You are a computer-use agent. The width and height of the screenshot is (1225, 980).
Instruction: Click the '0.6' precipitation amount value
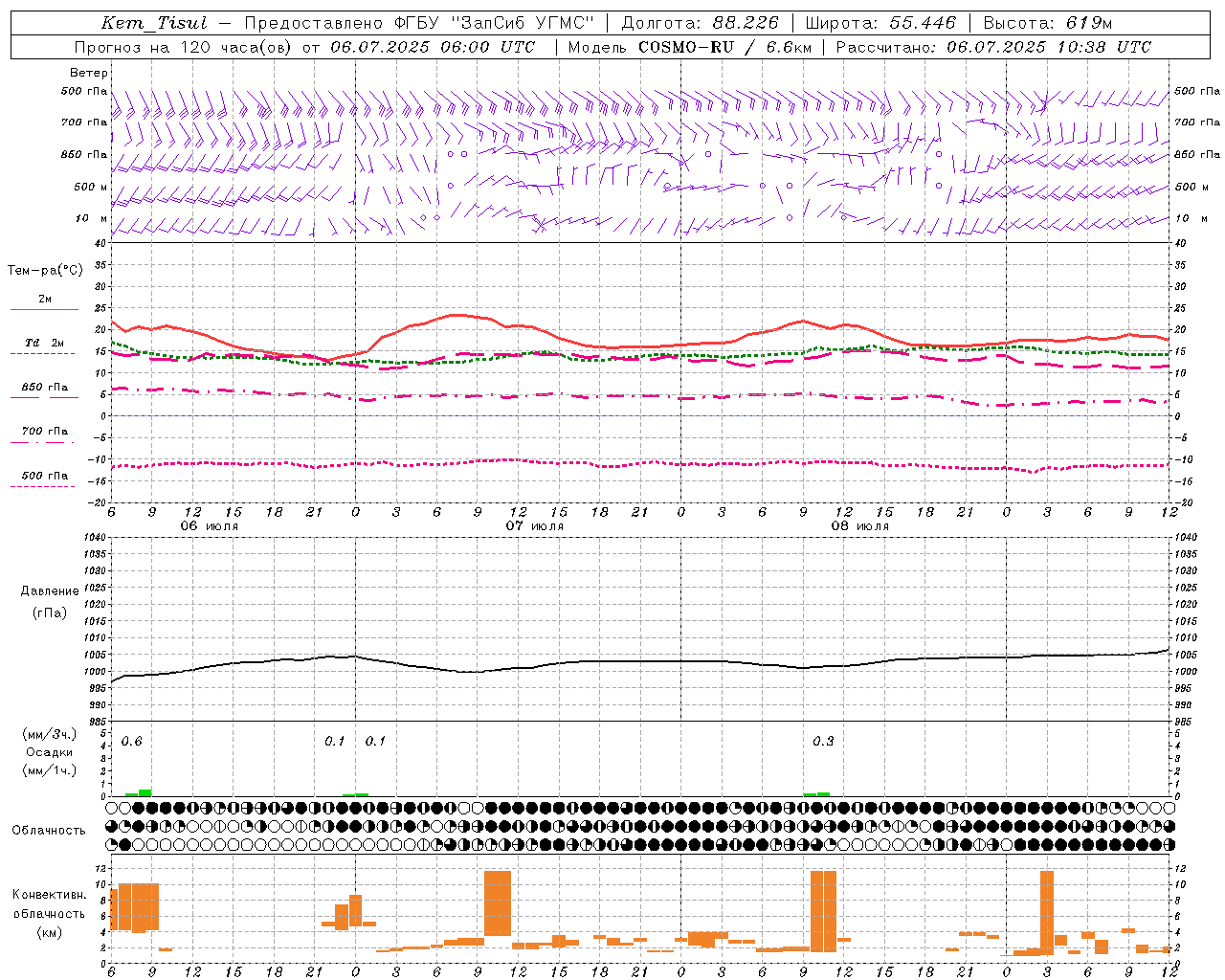132,742
